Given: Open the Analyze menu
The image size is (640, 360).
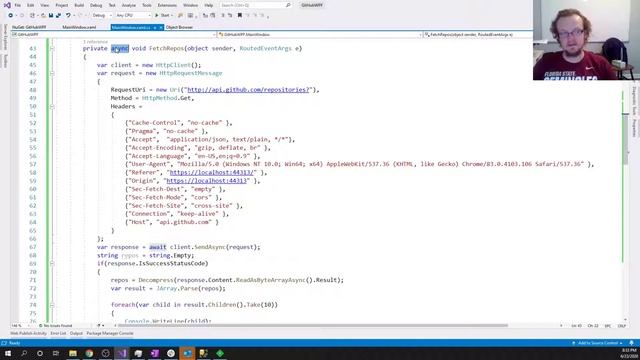Looking at the screenshot, I should (129, 5).
